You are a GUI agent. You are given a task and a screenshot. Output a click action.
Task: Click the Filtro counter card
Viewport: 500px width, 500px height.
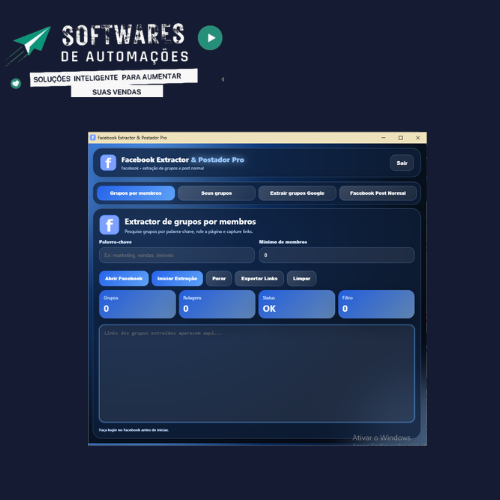pyautogui.click(x=376, y=304)
